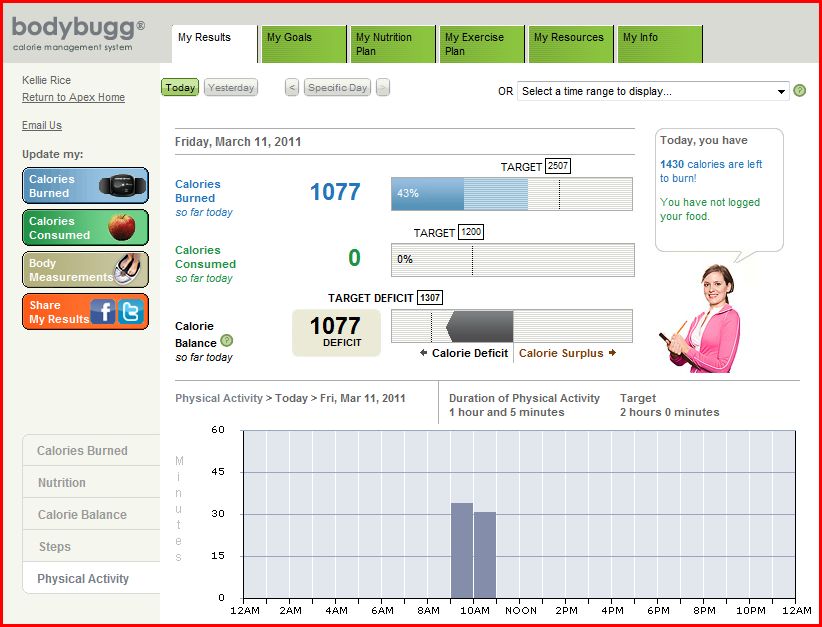Viewport: 822px width, 627px height.
Task: Click the Calories Burned 43% progress bar
Action: pos(512,194)
